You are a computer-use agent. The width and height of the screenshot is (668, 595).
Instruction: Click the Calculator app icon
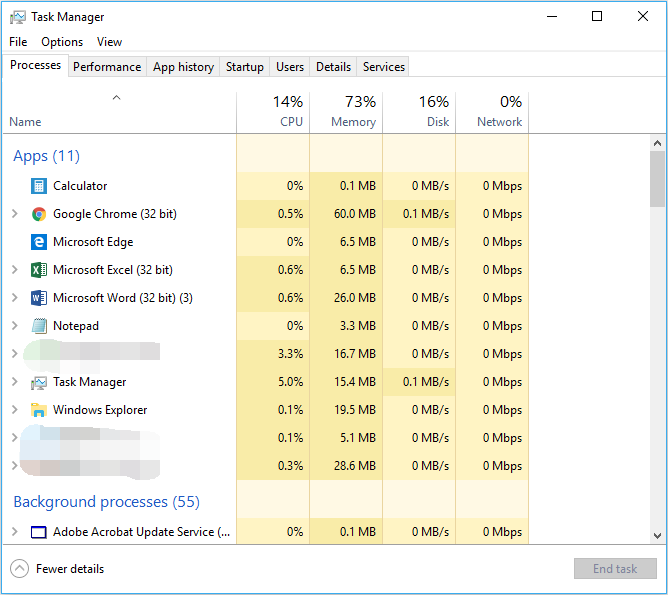[x=39, y=186]
